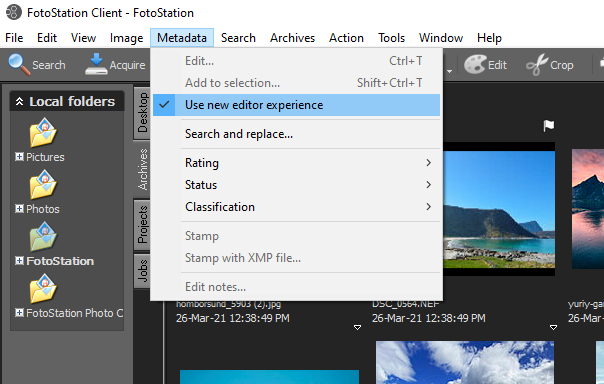Switch to the Jobs side tab
Screen dimensions: 604x384
pos(142,271)
